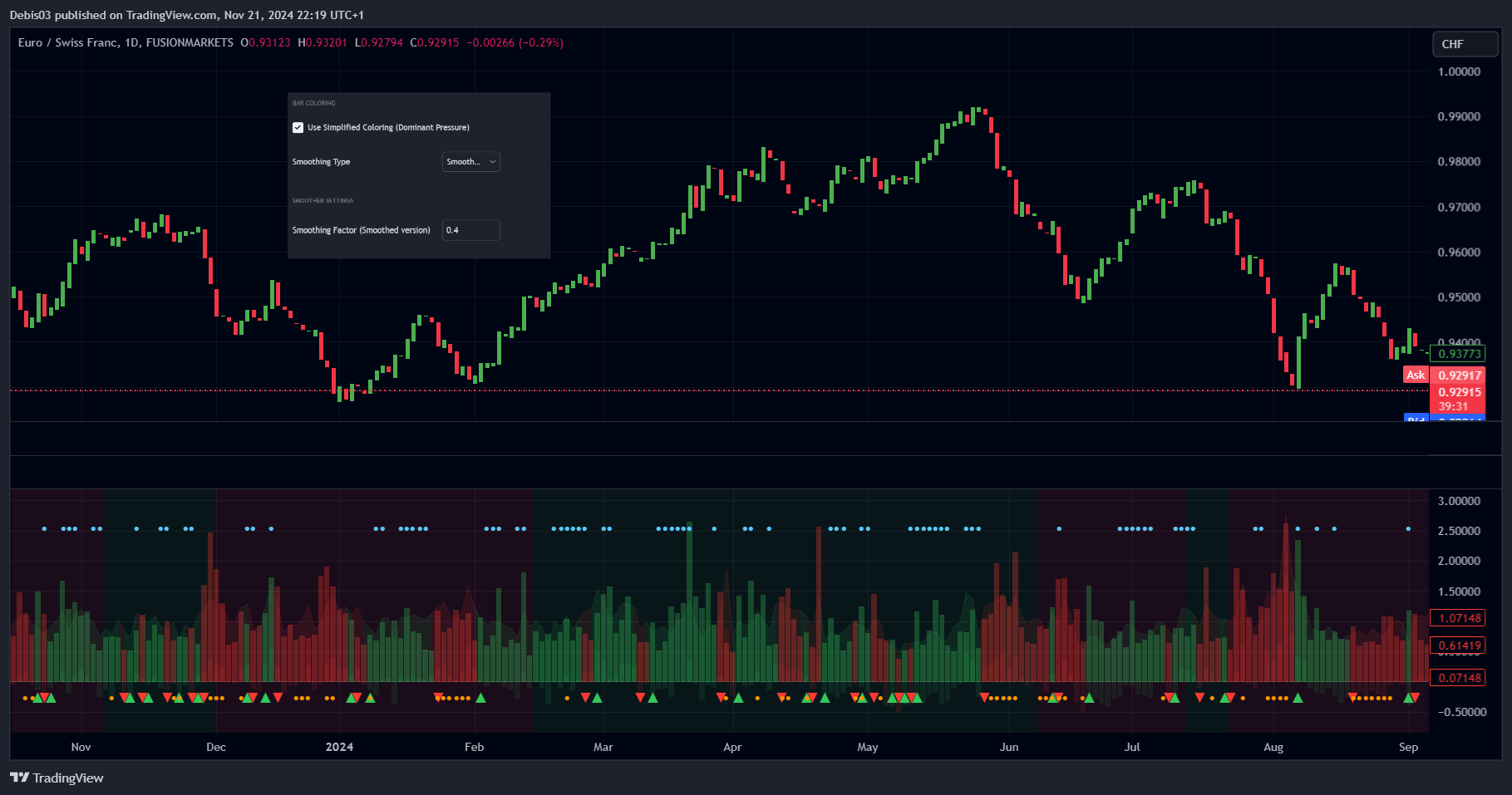
Task: Click the Smoothing Type label
Action: point(321,162)
